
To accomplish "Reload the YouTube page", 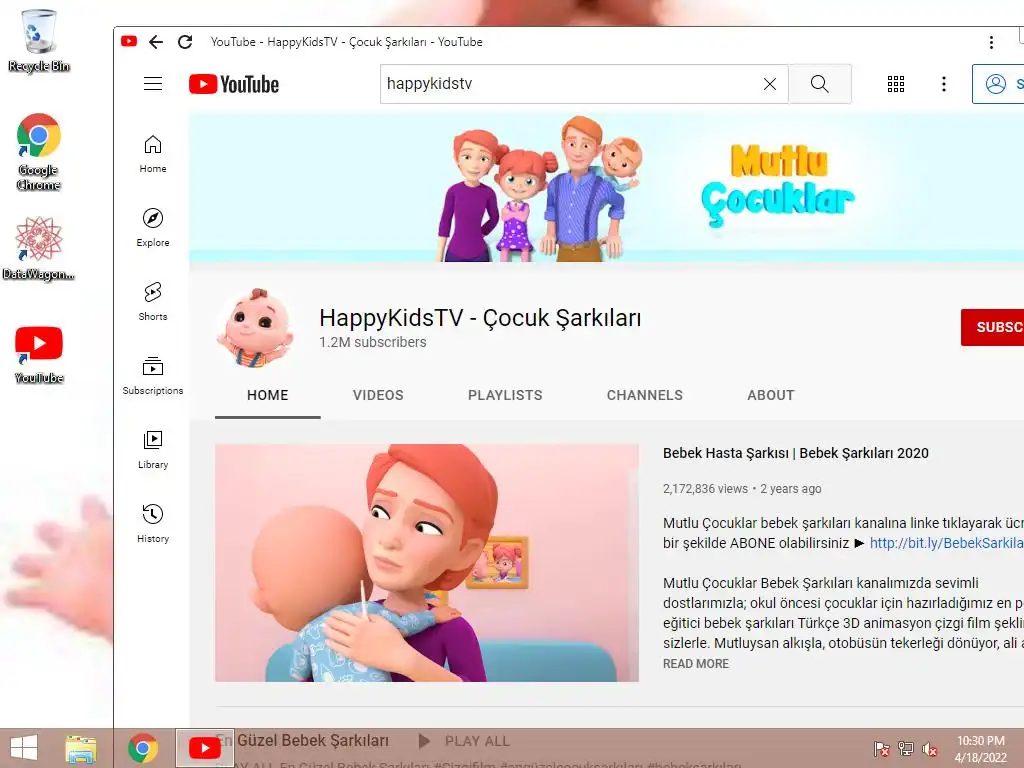I will 185,42.
